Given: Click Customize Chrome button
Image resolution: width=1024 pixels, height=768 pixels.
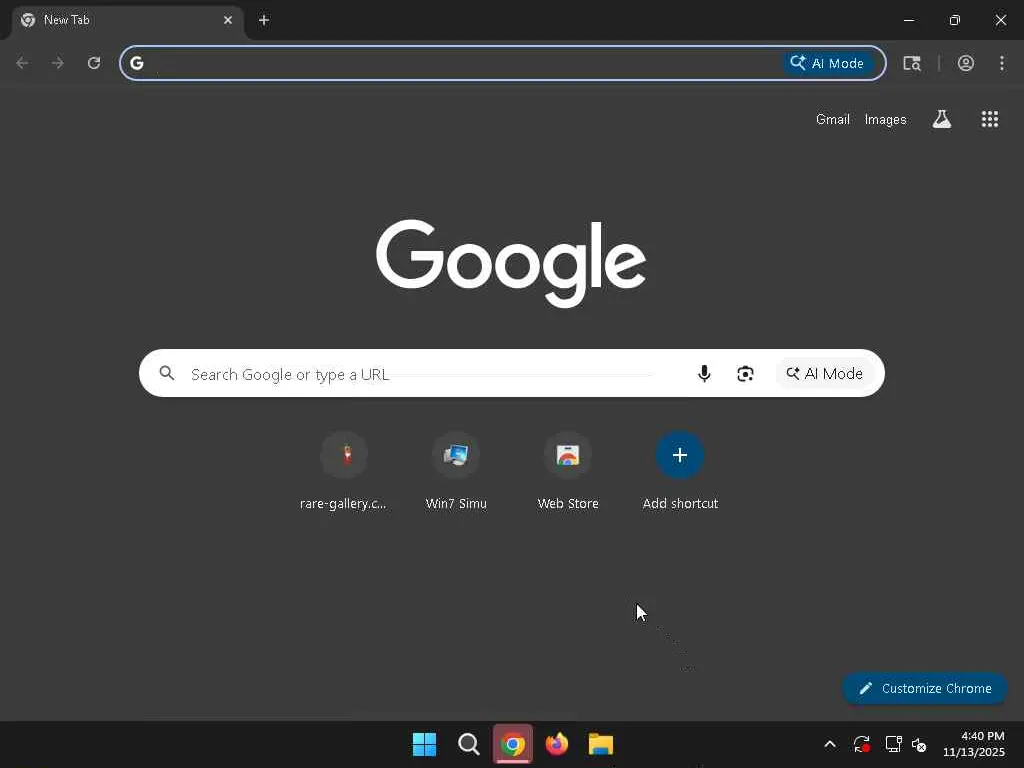Looking at the screenshot, I should click(925, 688).
